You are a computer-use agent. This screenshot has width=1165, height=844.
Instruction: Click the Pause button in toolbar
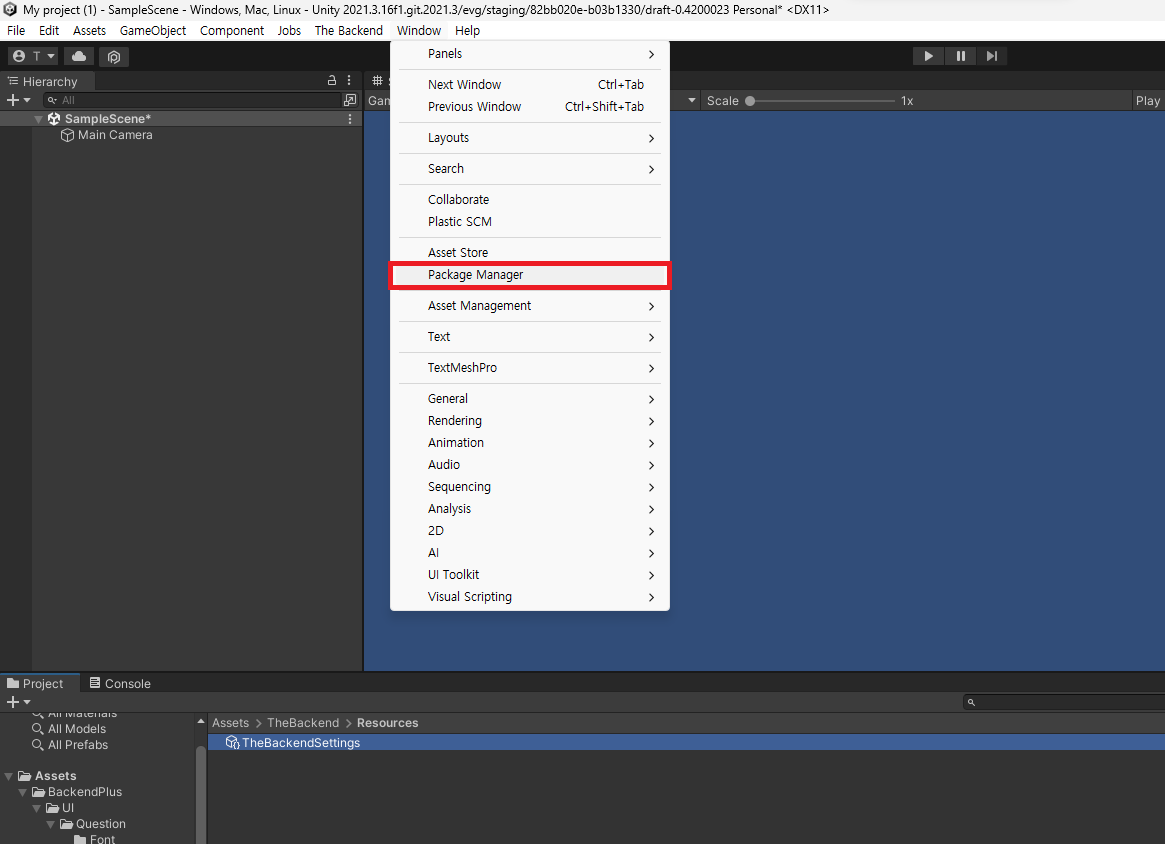coord(961,56)
